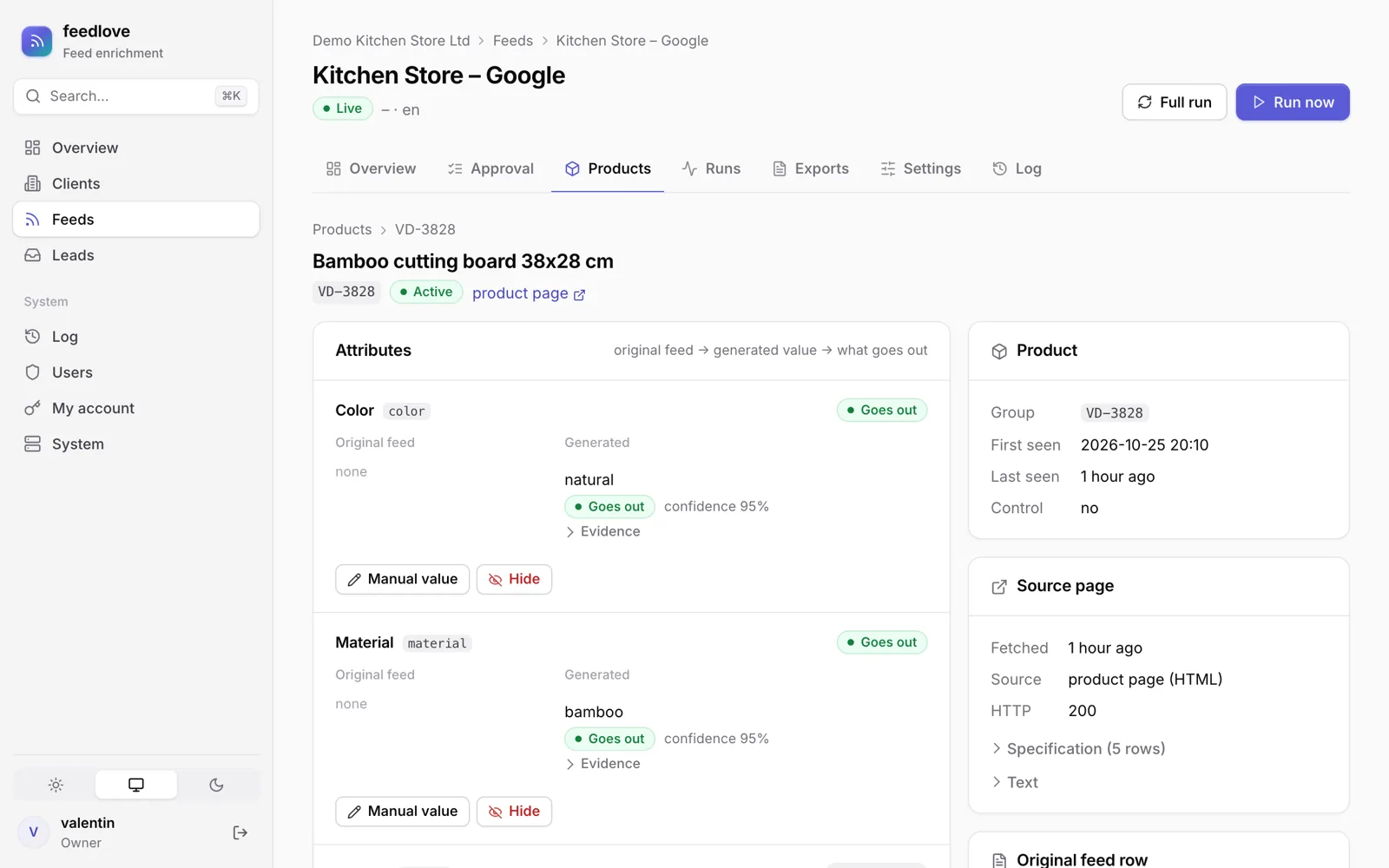
Task: Click Manual value for Material
Action: click(403, 812)
